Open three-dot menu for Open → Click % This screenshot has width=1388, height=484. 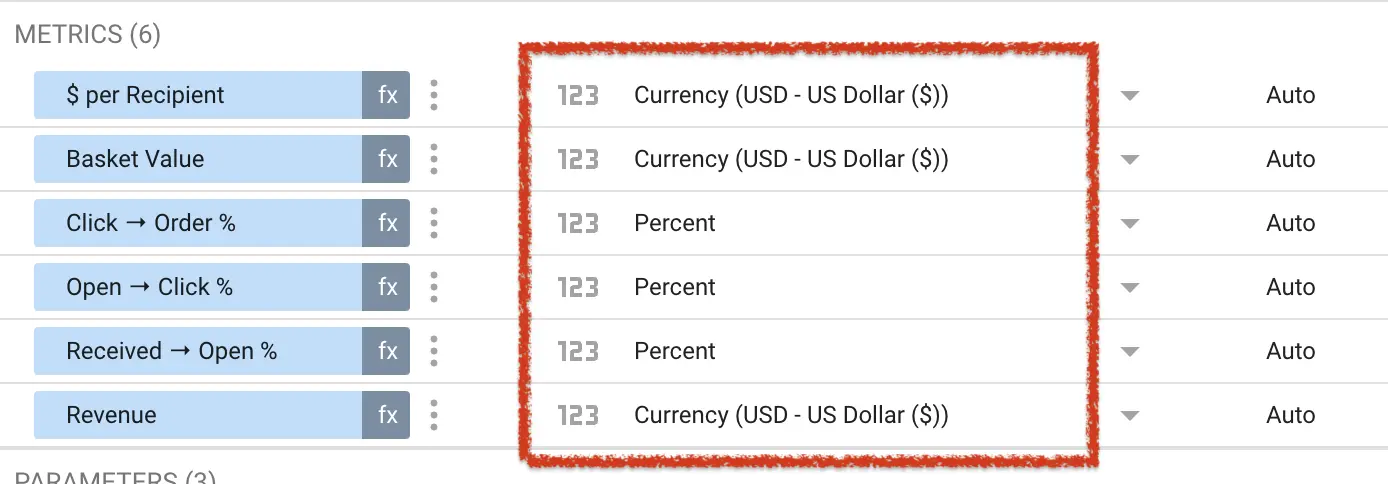(434, 287)
